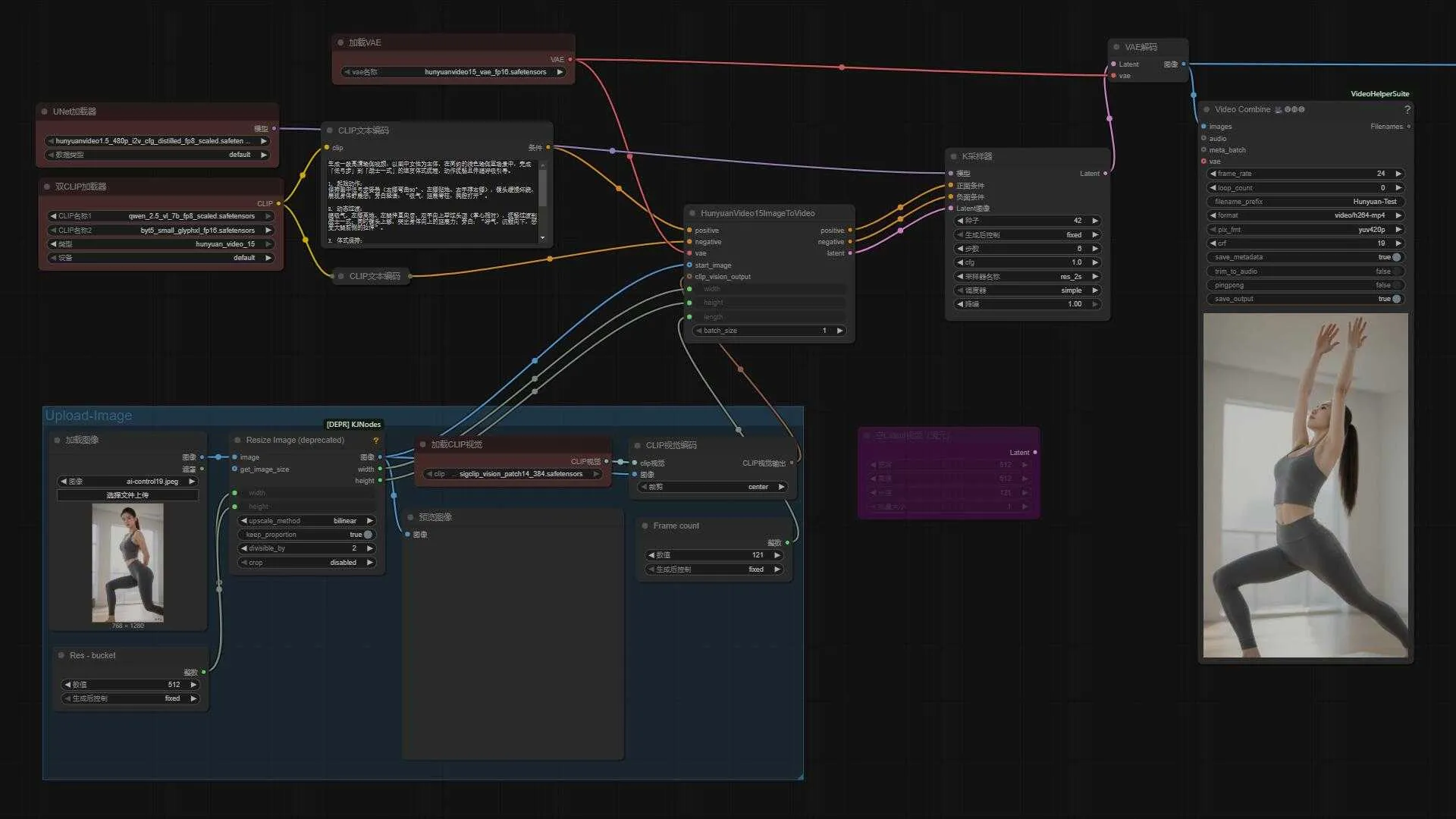Viewport: 1456px width, 819px height.
Task: Collapse the 加载VAE node via its title dot
Action: [340, 42]
